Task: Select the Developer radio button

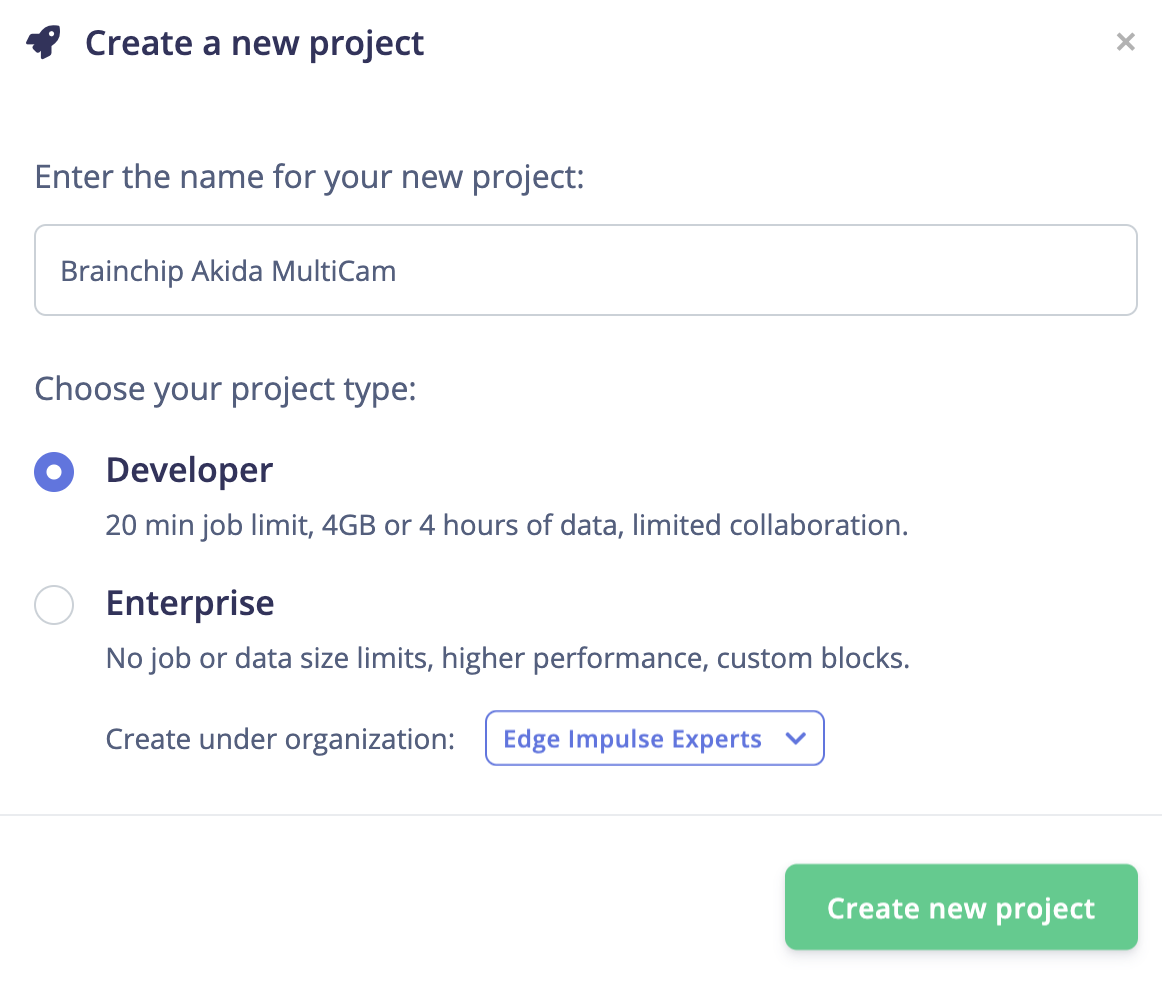Action: click(54, 472)
